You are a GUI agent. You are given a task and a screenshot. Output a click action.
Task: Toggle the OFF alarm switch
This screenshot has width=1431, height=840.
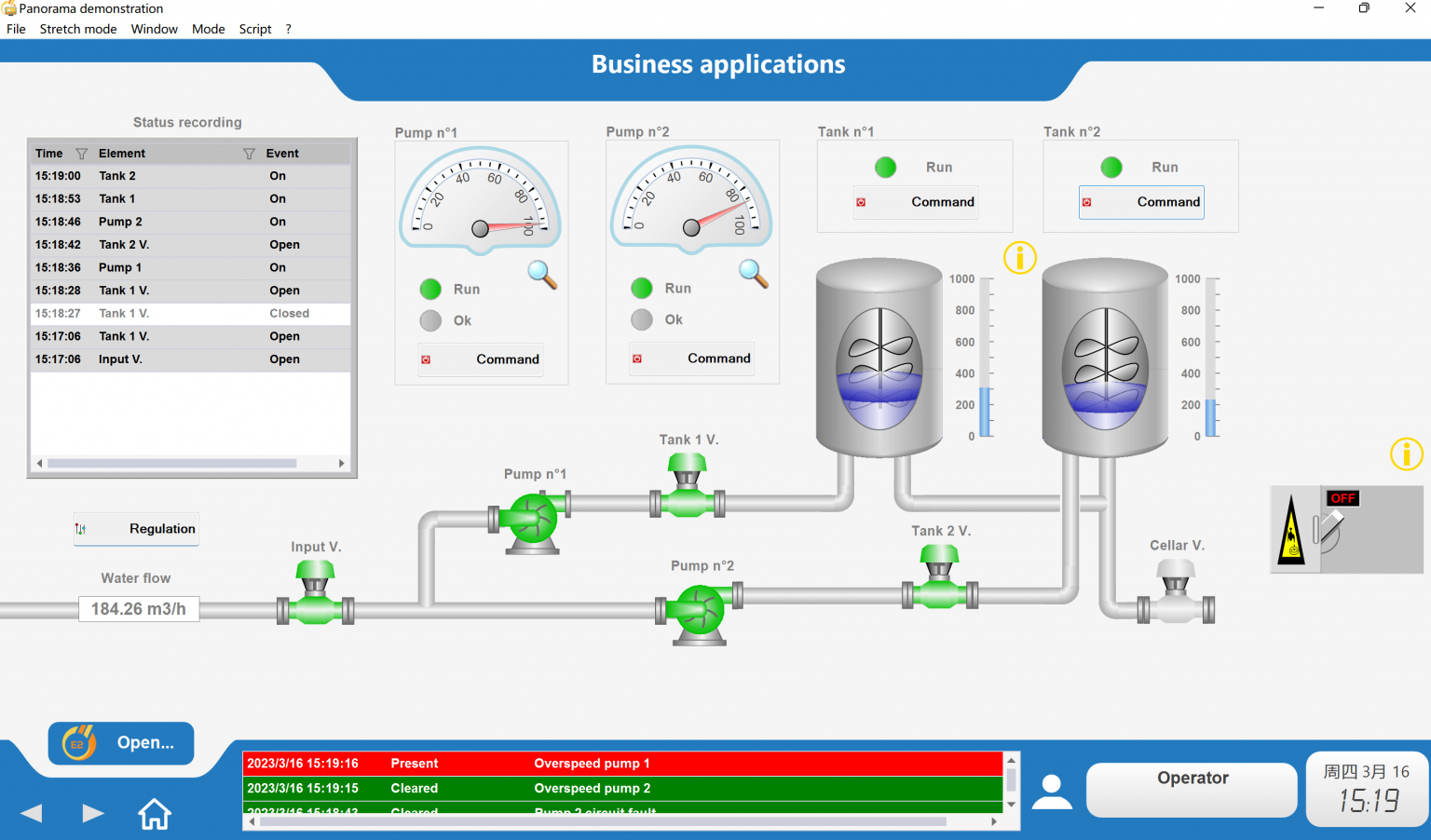pos(1329,527)
